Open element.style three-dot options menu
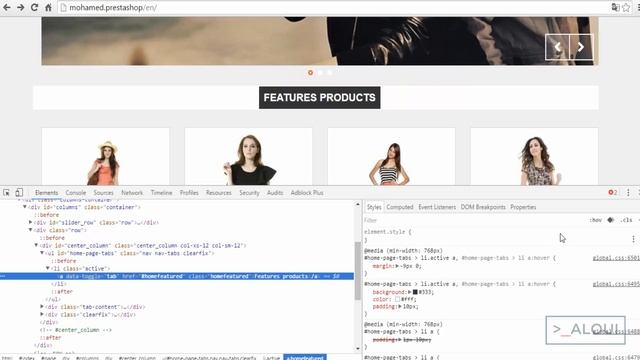This screenshot has height=360, width=640. (x=633, y=239)
